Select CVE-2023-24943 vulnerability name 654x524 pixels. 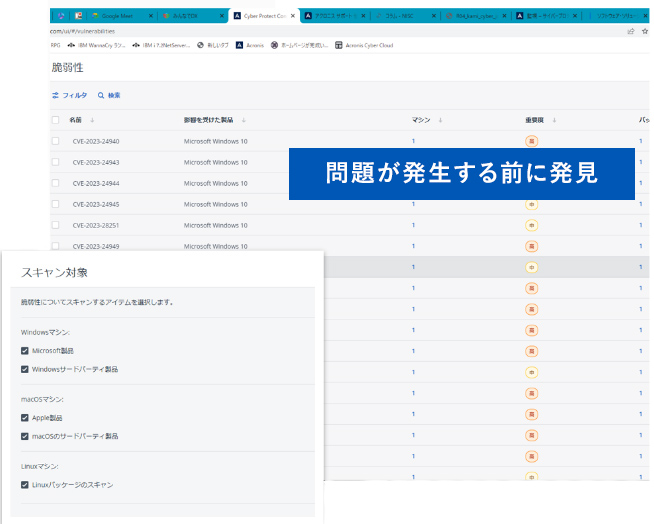[96, 162]
